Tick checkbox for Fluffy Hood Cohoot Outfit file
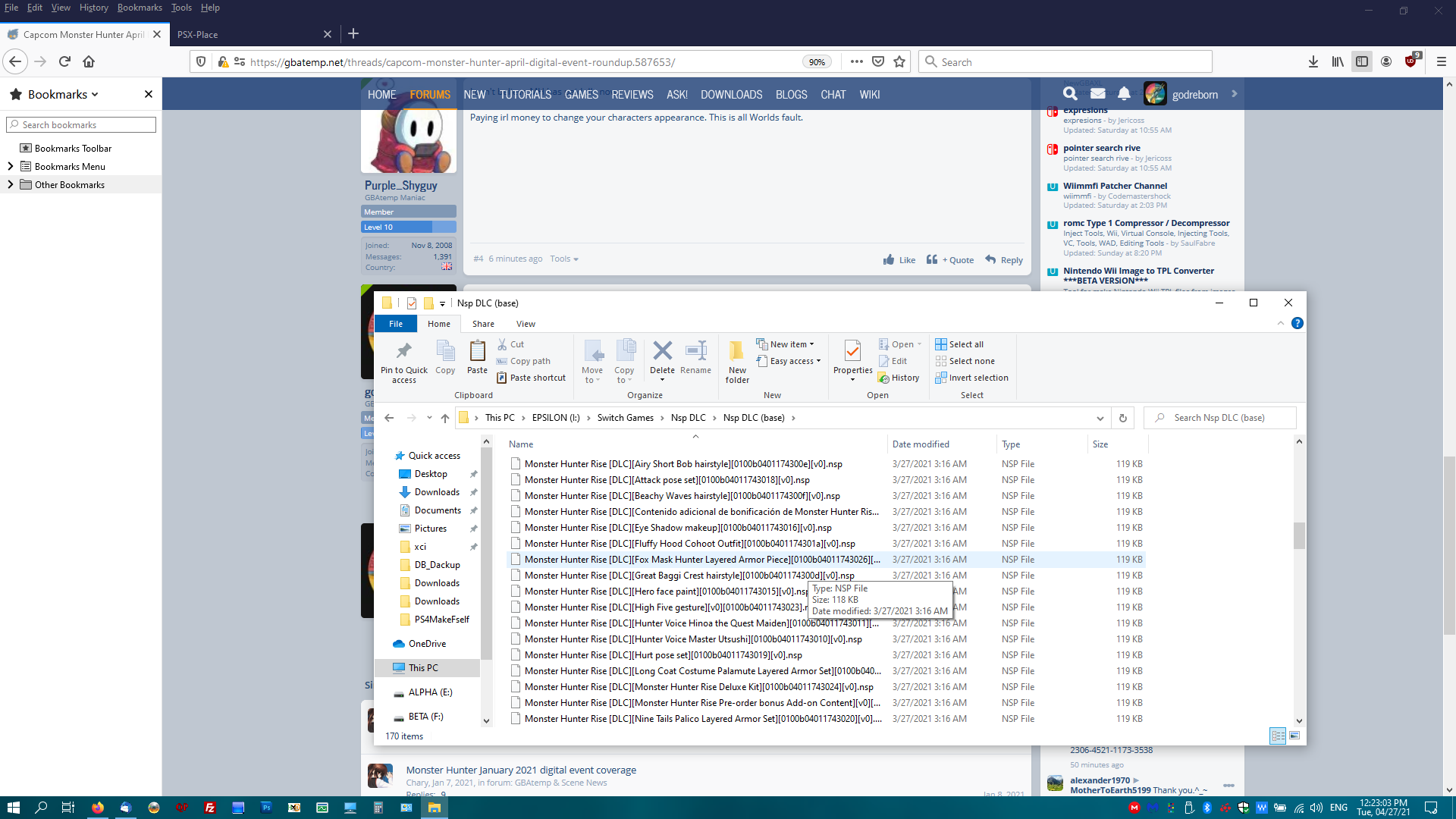 516,543
